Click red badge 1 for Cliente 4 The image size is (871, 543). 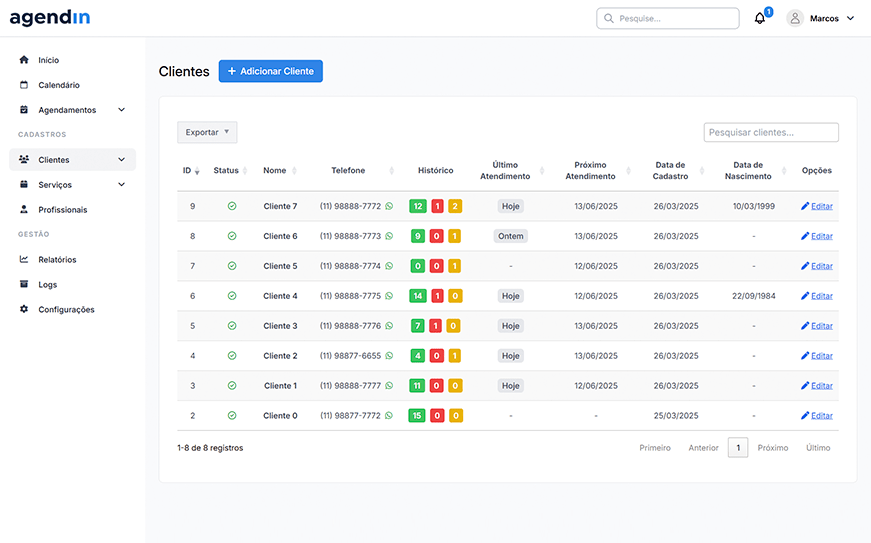click(437, 296)
